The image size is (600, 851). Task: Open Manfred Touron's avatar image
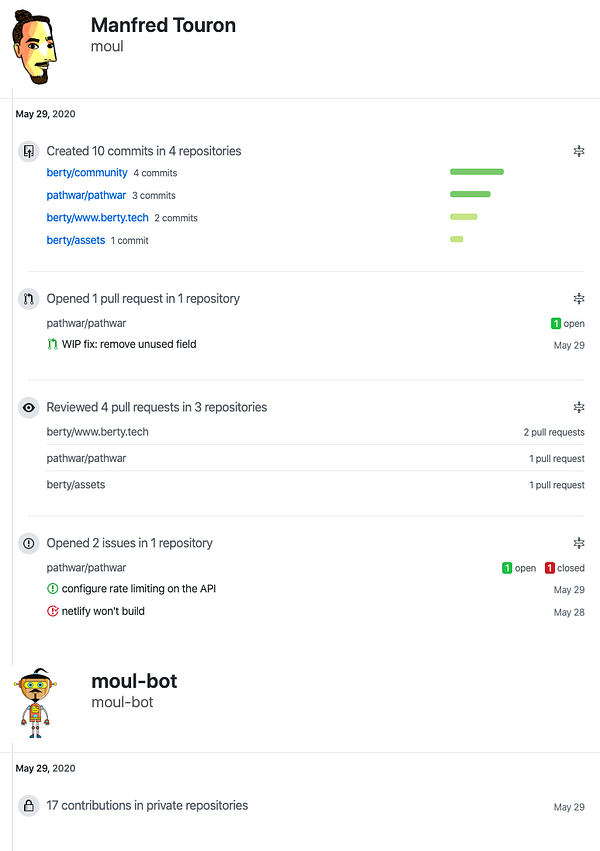pos(34,47)
